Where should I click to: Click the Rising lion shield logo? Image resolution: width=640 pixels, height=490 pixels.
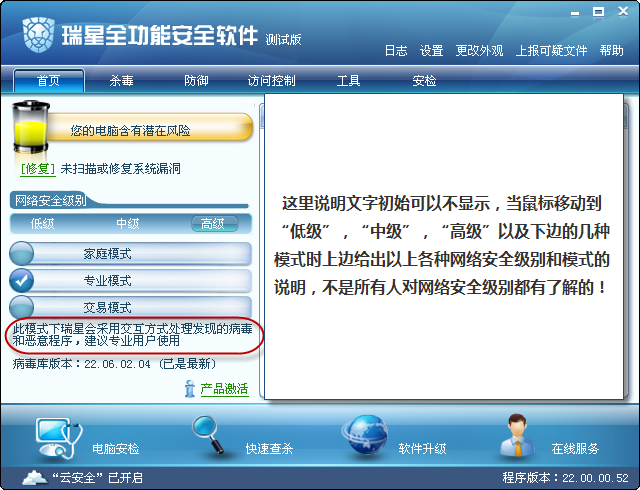(39, 35)
